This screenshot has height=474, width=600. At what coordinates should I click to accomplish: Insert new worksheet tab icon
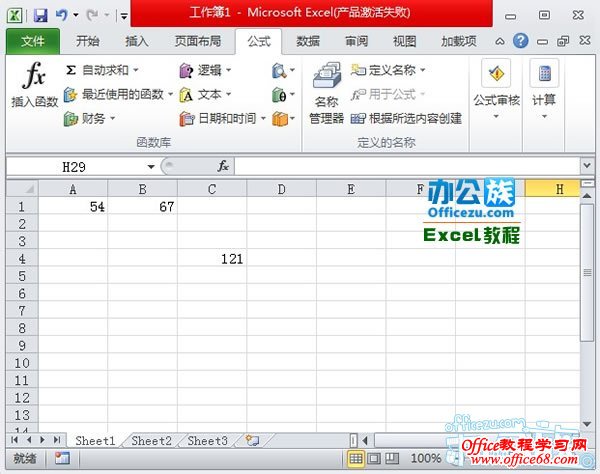(x=252, y=440)
